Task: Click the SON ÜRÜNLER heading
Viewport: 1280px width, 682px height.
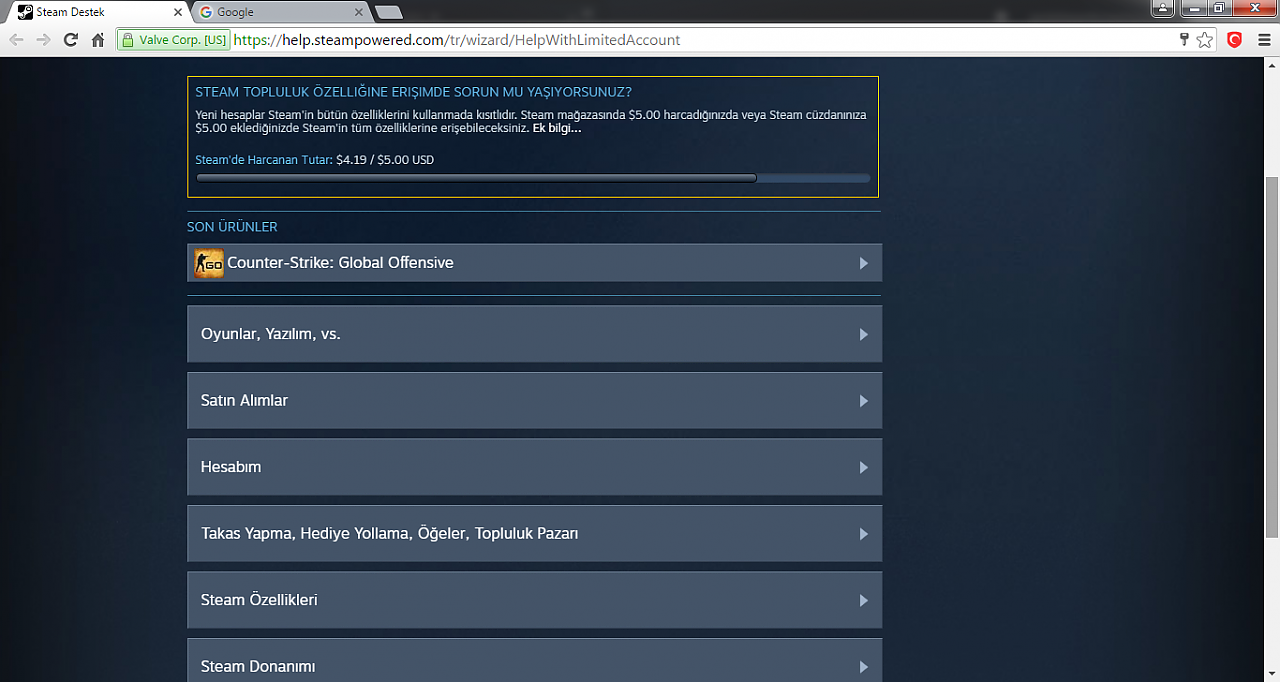Action: click(x=232, y=227)
